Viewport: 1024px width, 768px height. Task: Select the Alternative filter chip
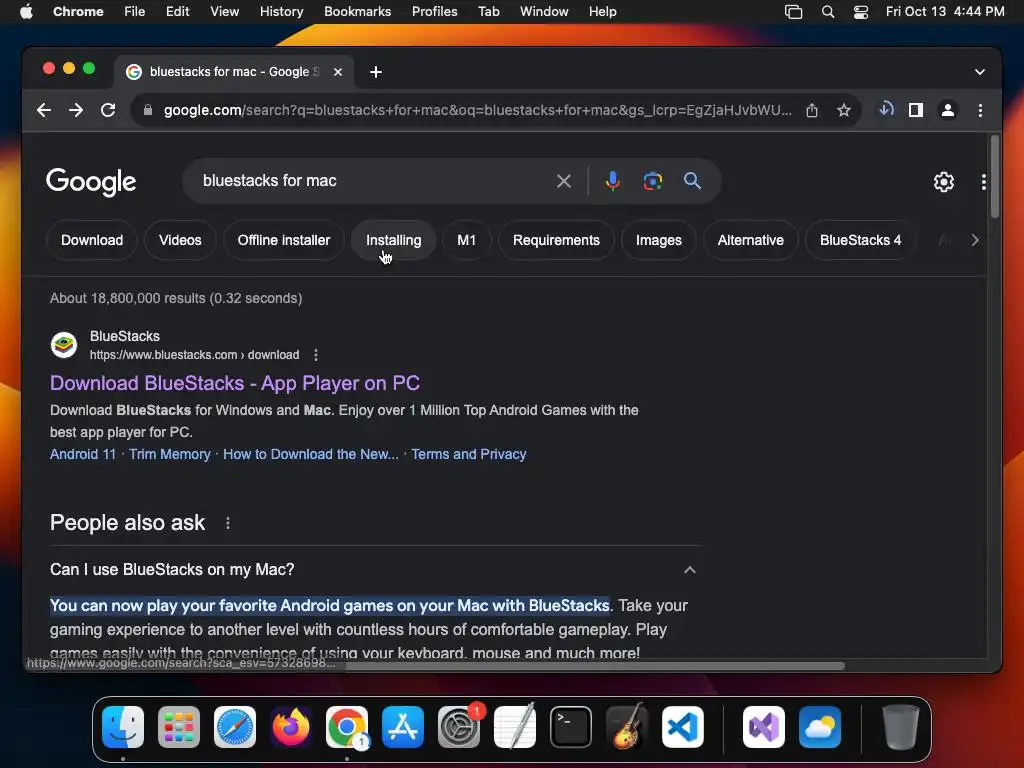[751, 240]
